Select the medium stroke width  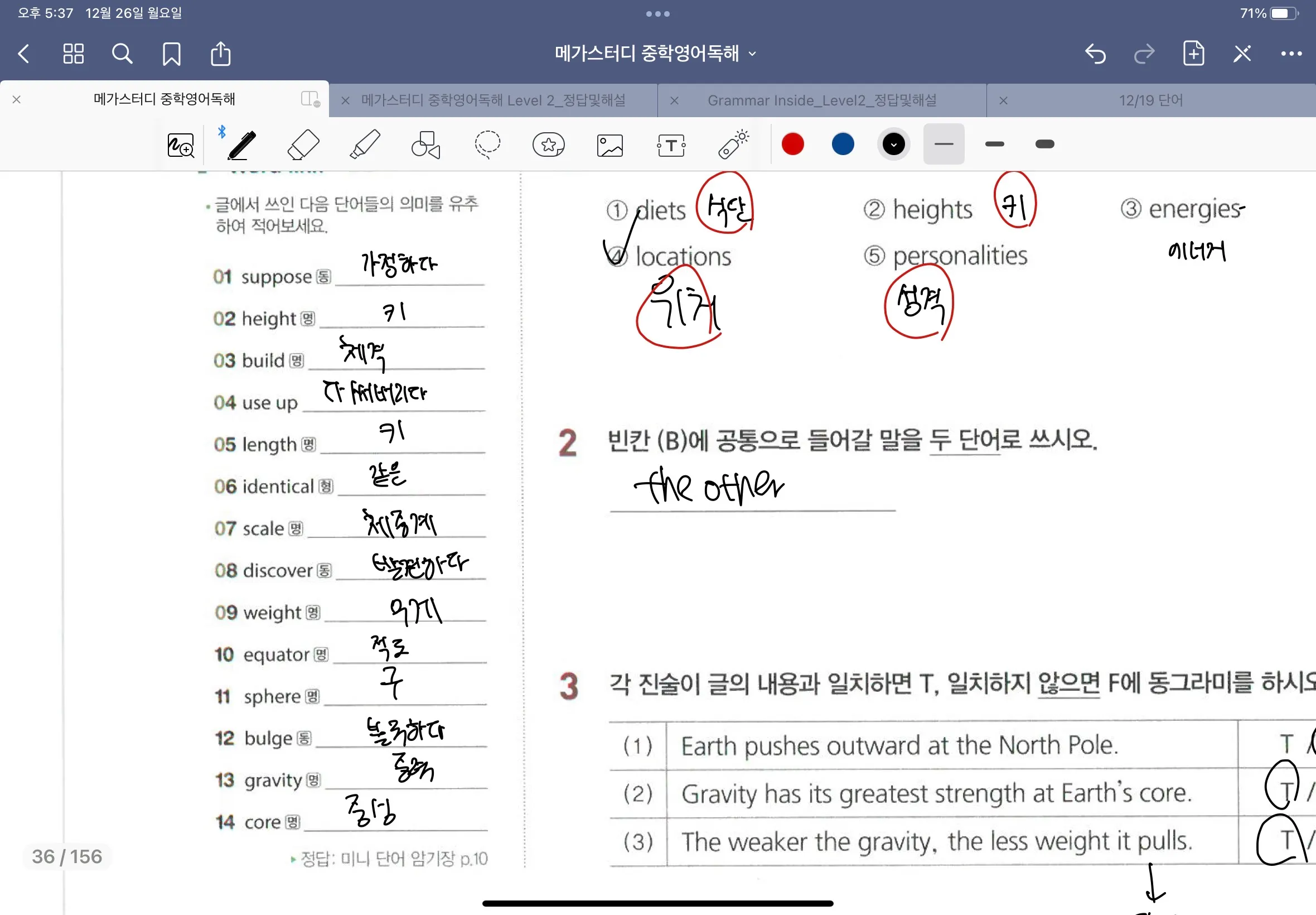(995, 144)
